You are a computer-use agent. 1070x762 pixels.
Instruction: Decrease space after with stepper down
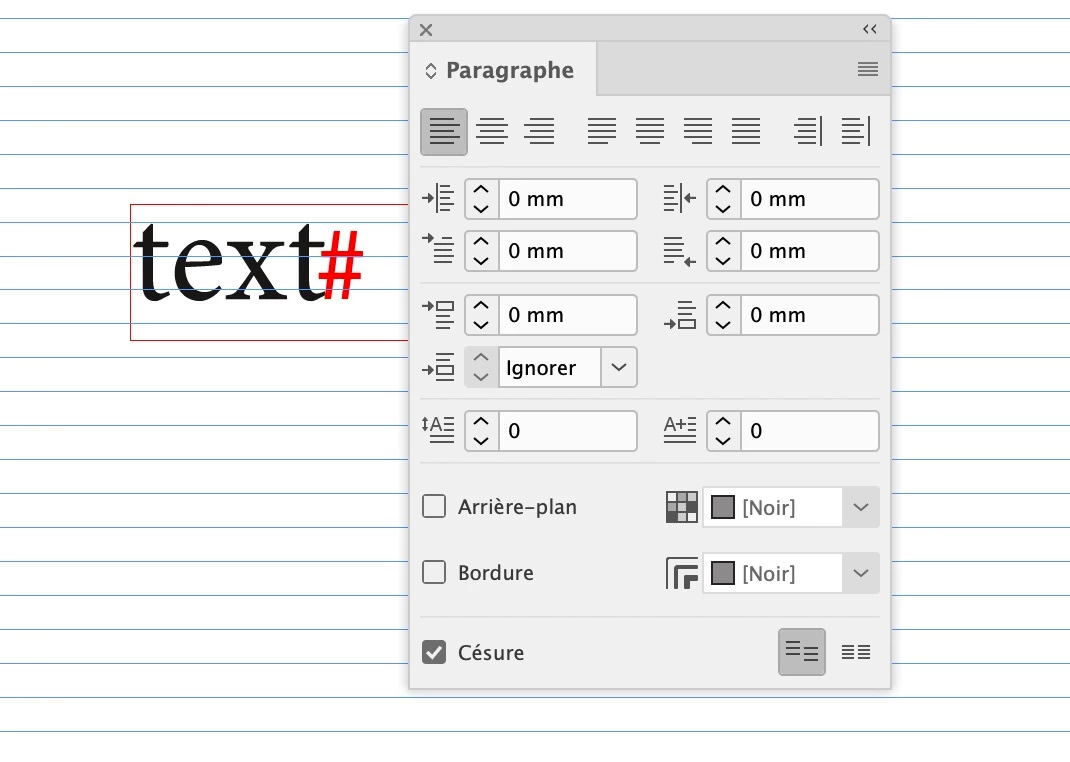point(723,324)
